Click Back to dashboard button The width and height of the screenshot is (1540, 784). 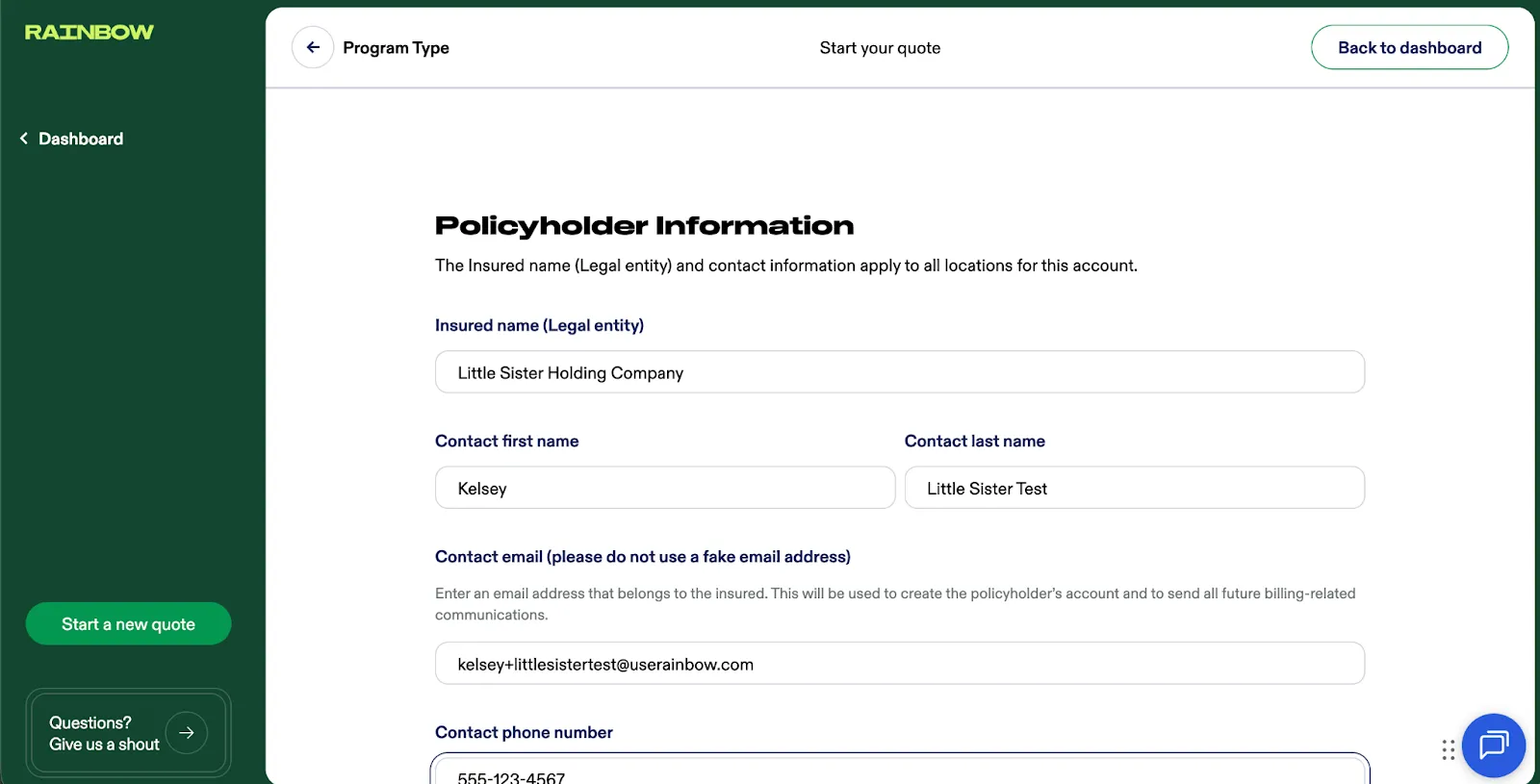coord(1409,47)
